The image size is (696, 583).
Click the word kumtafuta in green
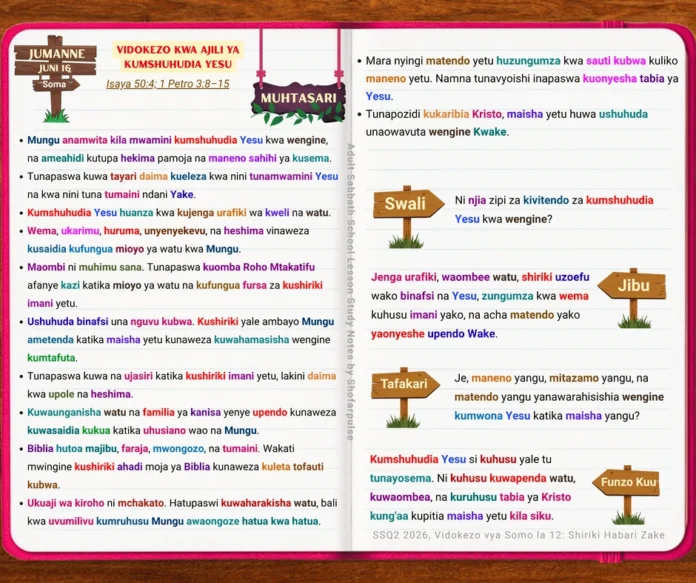pyautogui.click(x=51, y=357)
